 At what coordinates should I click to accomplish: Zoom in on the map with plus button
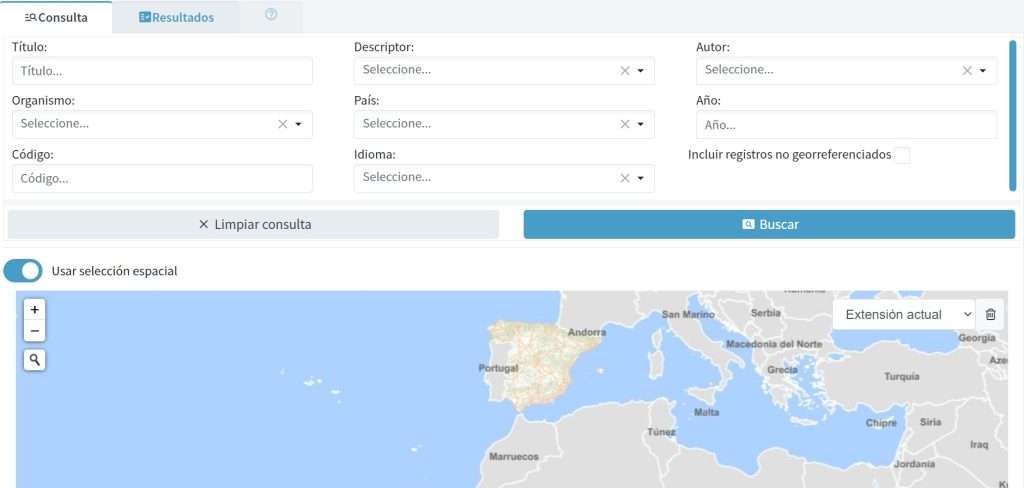click(35, 310)
